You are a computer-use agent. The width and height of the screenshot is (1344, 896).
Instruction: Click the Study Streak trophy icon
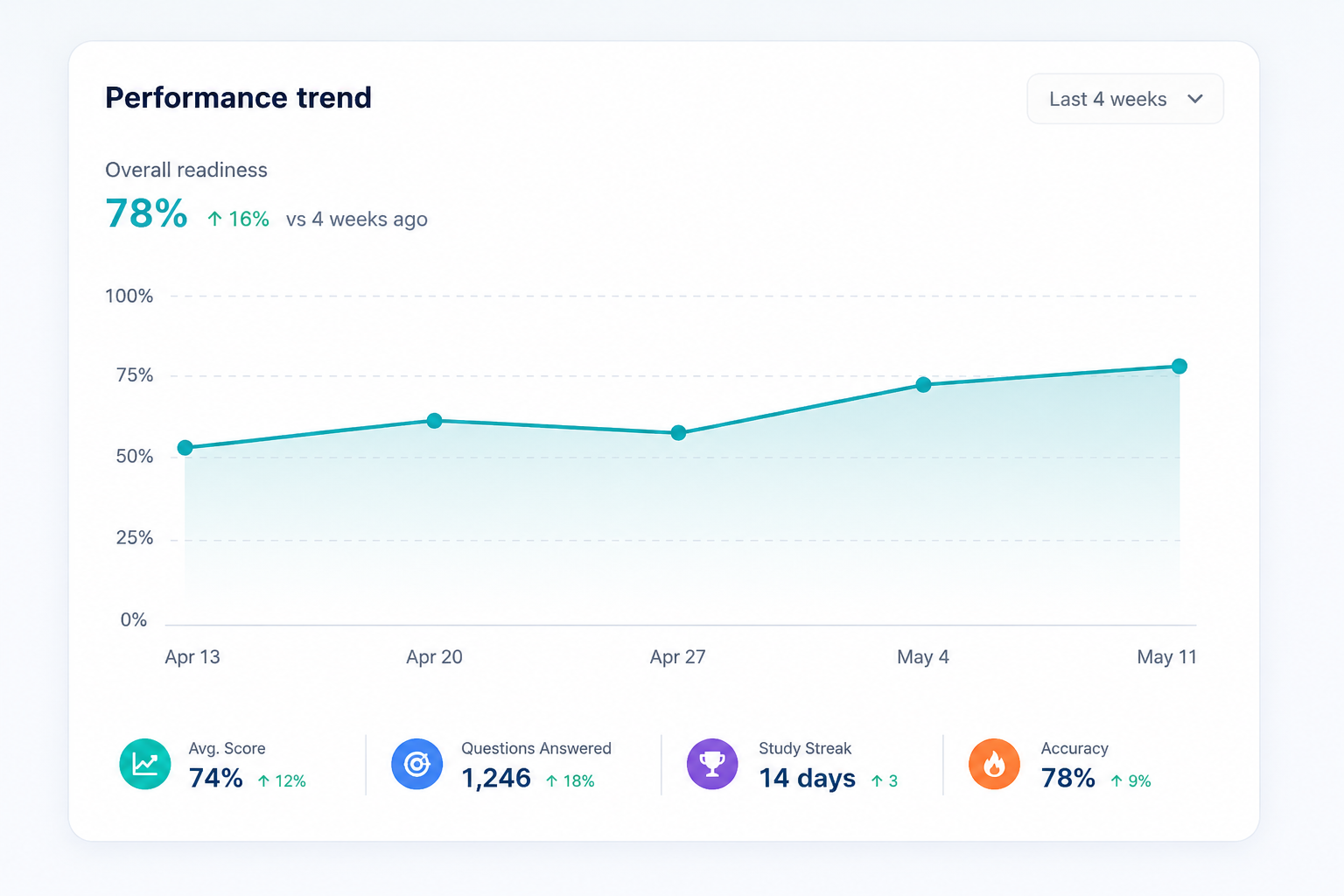pyautogui.click(x=712, y=764)
